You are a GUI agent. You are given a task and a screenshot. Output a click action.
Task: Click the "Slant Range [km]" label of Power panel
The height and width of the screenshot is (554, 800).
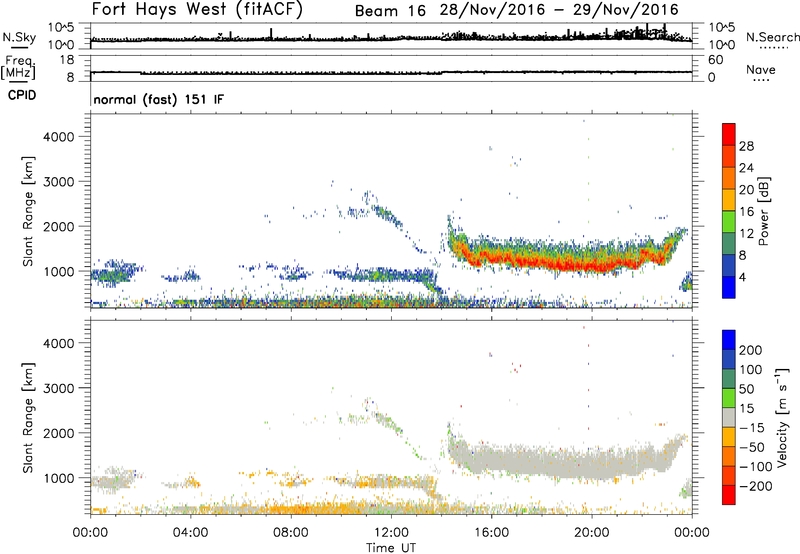(x=28, y=211)
